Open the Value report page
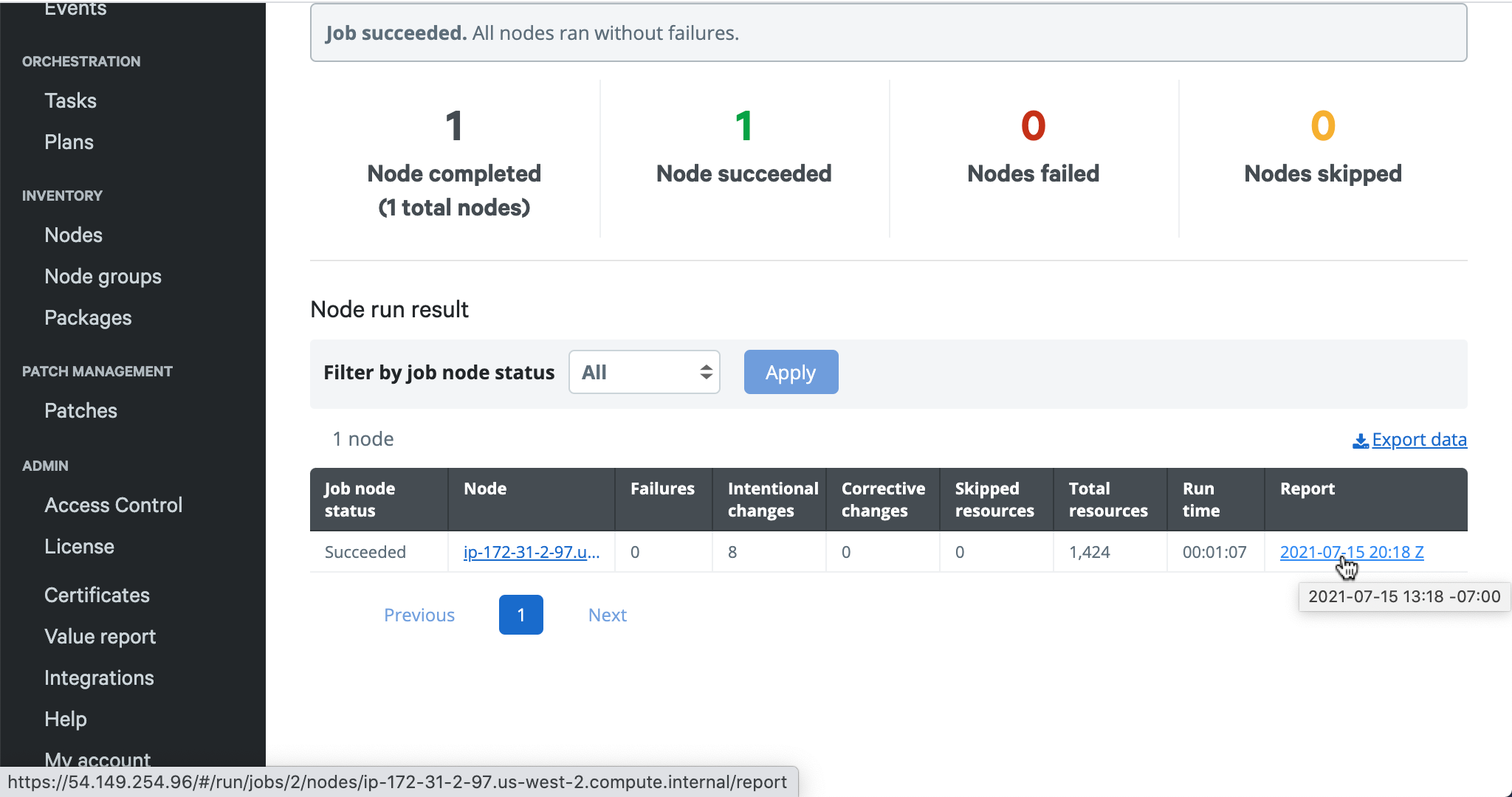 click(x=100, y=636)
